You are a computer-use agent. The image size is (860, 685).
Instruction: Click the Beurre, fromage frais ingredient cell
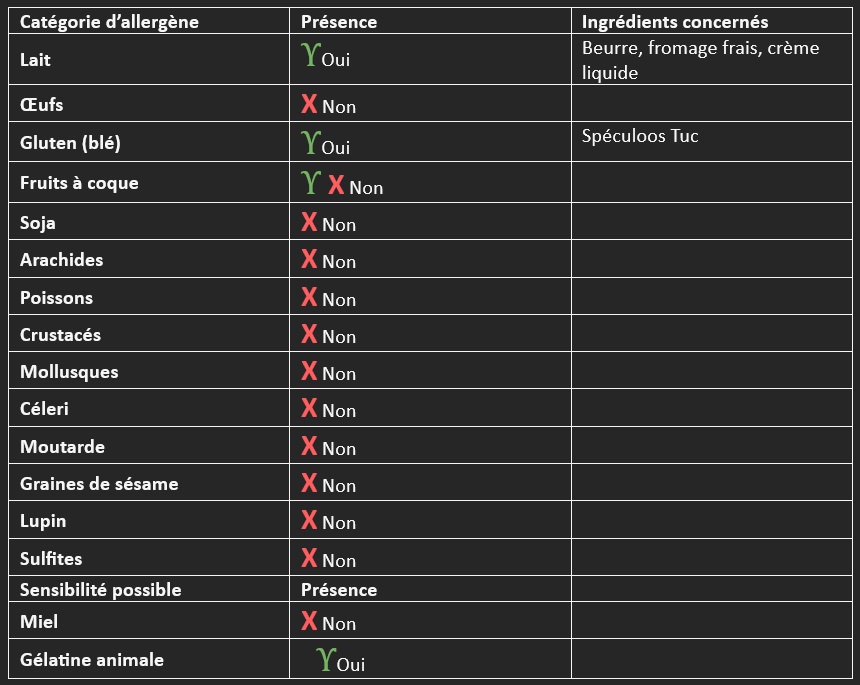click(712, 60)
